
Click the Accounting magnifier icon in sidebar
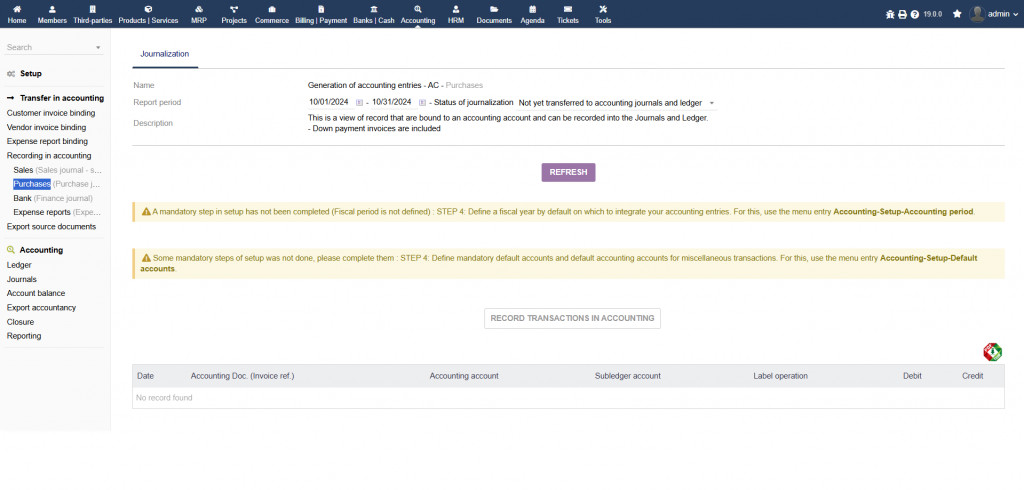[x=10, y=250]
